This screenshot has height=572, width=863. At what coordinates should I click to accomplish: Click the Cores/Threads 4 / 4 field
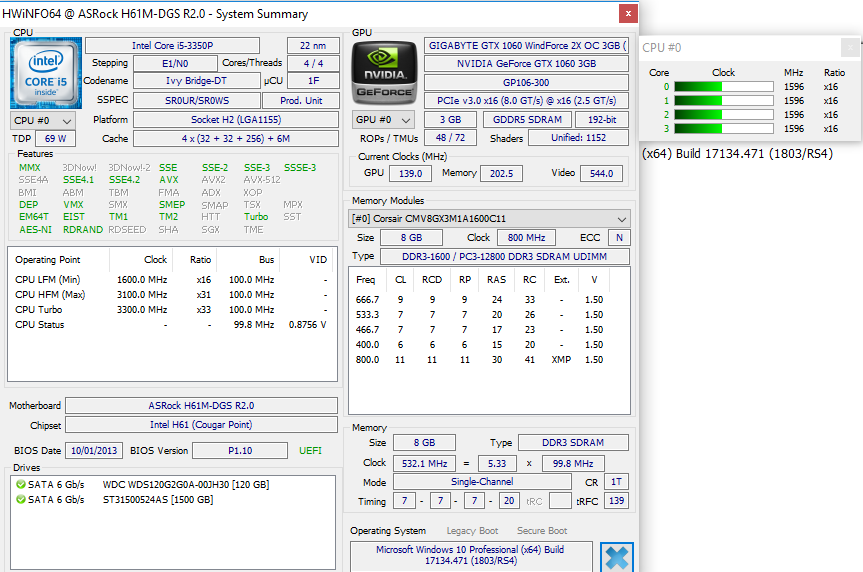pos(313,63)
